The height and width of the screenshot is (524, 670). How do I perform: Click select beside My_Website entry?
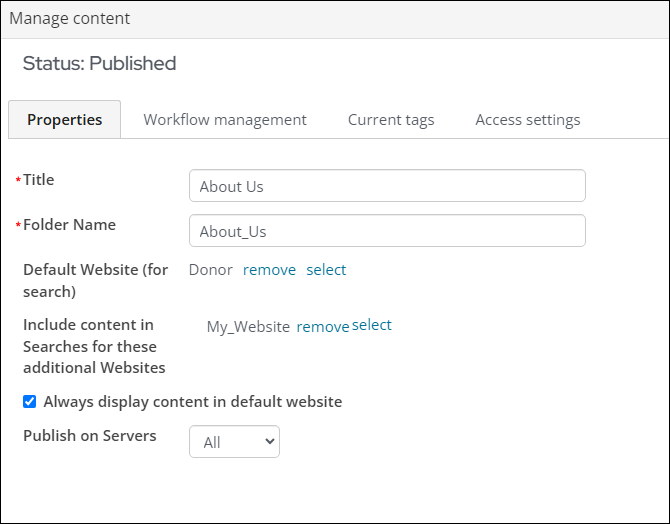point(371,325)
